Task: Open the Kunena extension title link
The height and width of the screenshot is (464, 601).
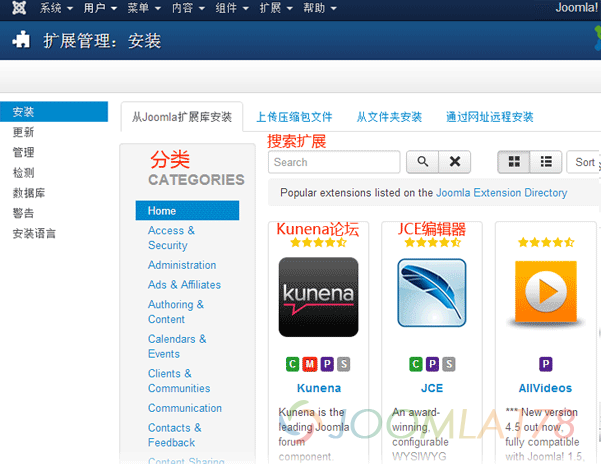Action: 319,388
